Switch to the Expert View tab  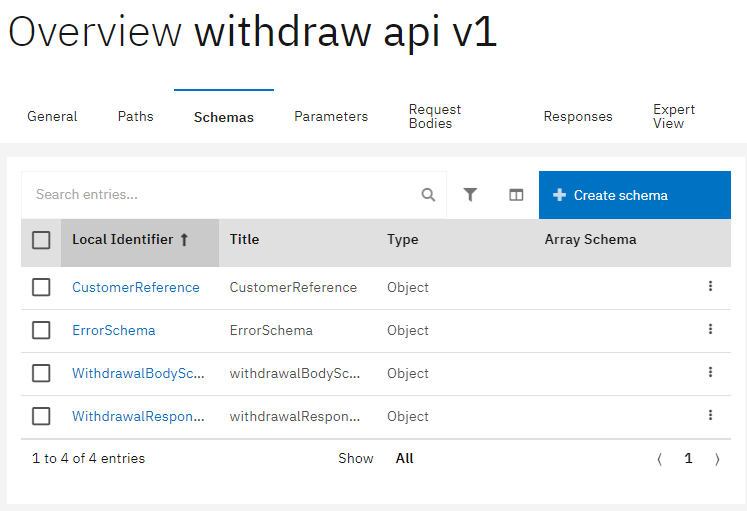[x=674, y=117]
